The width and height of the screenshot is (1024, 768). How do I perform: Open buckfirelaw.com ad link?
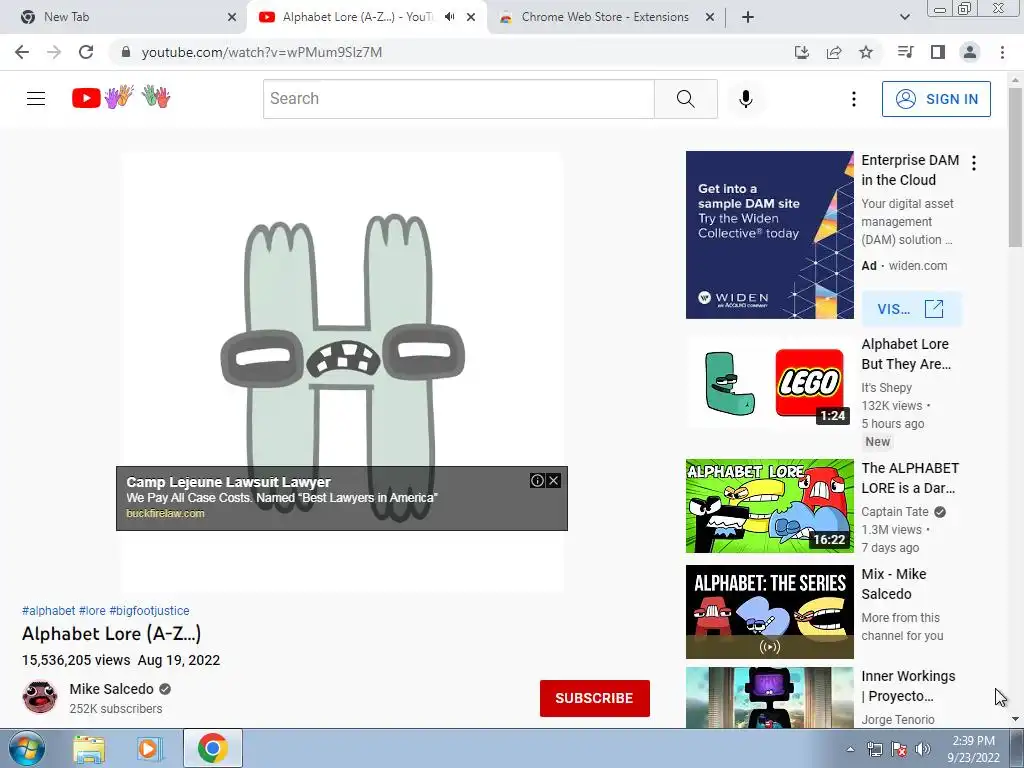click(165, 513)
